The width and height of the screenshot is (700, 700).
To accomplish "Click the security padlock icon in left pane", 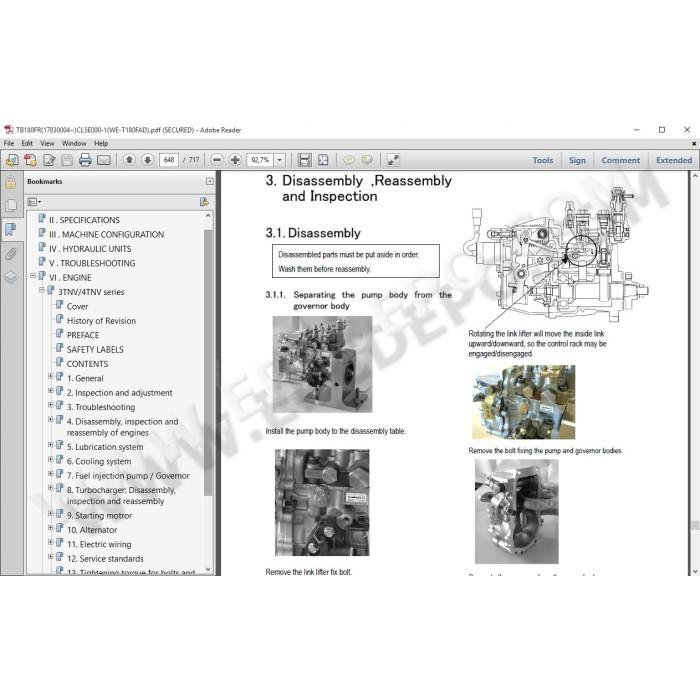I will click(11, 182).
